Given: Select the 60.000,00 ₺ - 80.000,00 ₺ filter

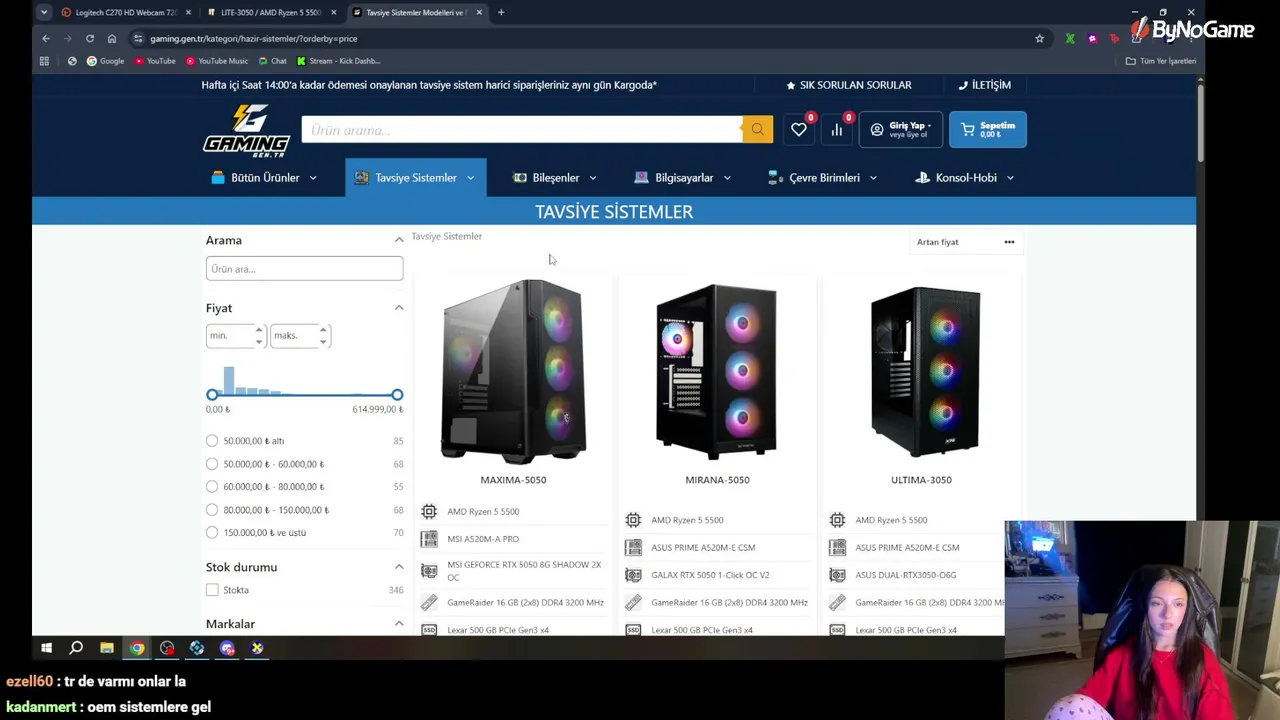Looking at the screenshot, I should 212,487.
